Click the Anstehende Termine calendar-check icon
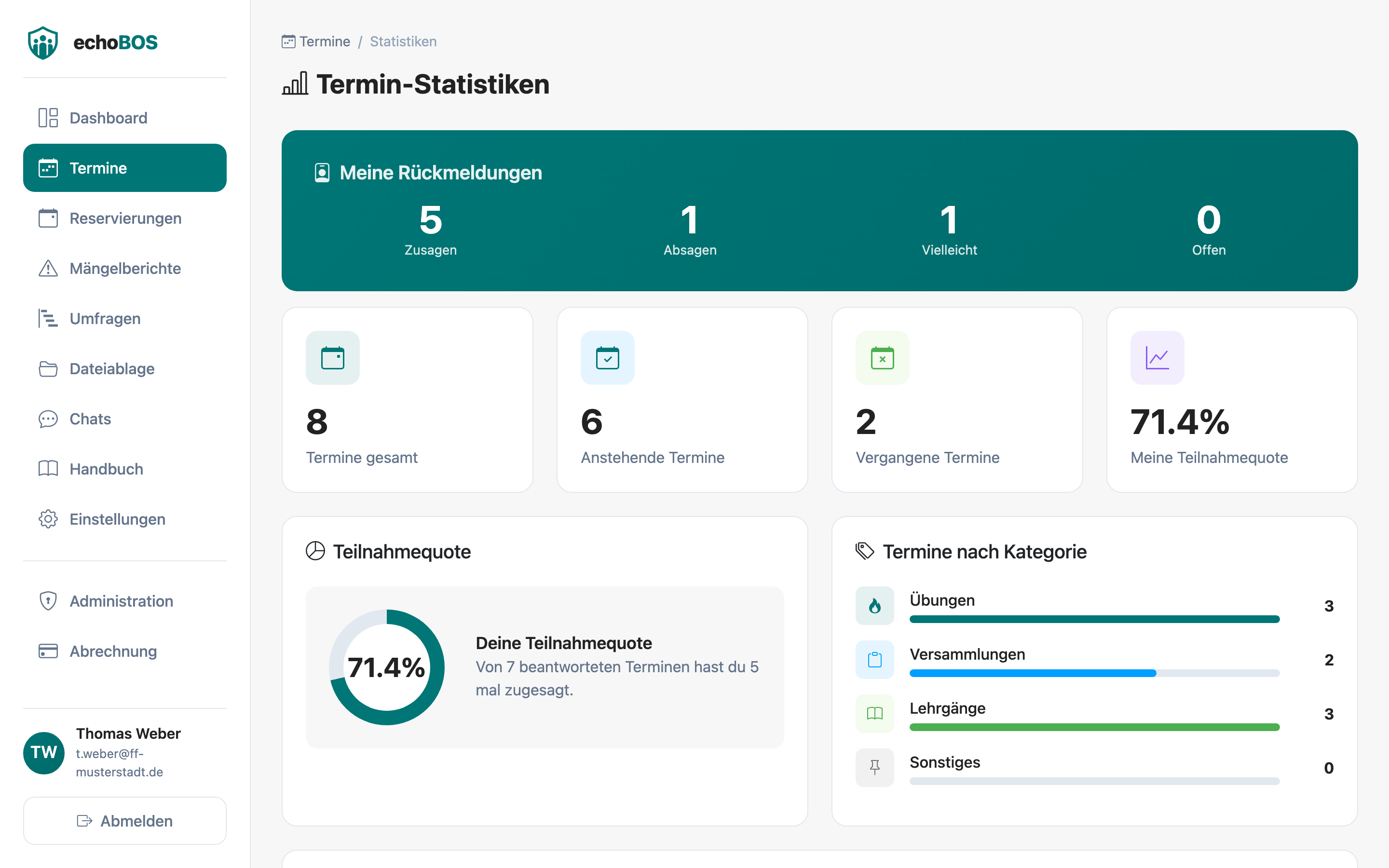This screenshot has width=1389, height=868. 607,358
